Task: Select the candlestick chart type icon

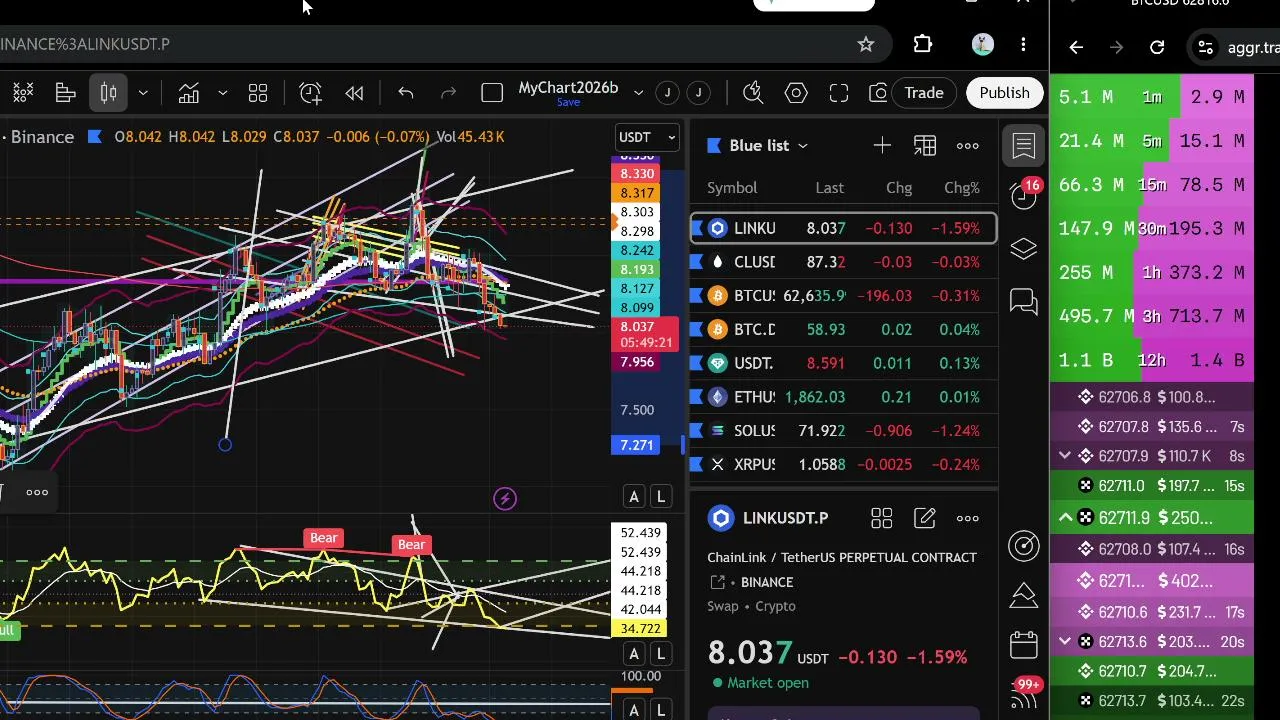Action: [x=108, y=93]
